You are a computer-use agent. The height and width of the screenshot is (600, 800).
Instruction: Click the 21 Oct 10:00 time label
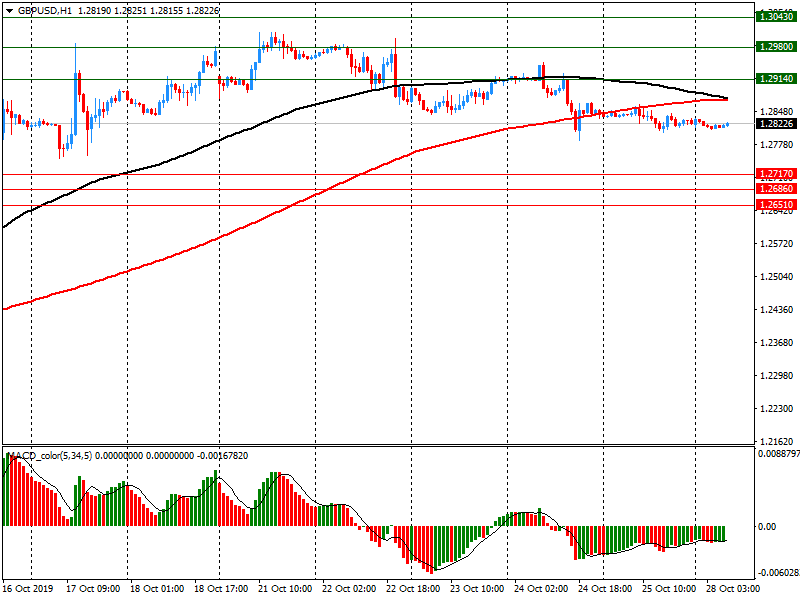285,589
